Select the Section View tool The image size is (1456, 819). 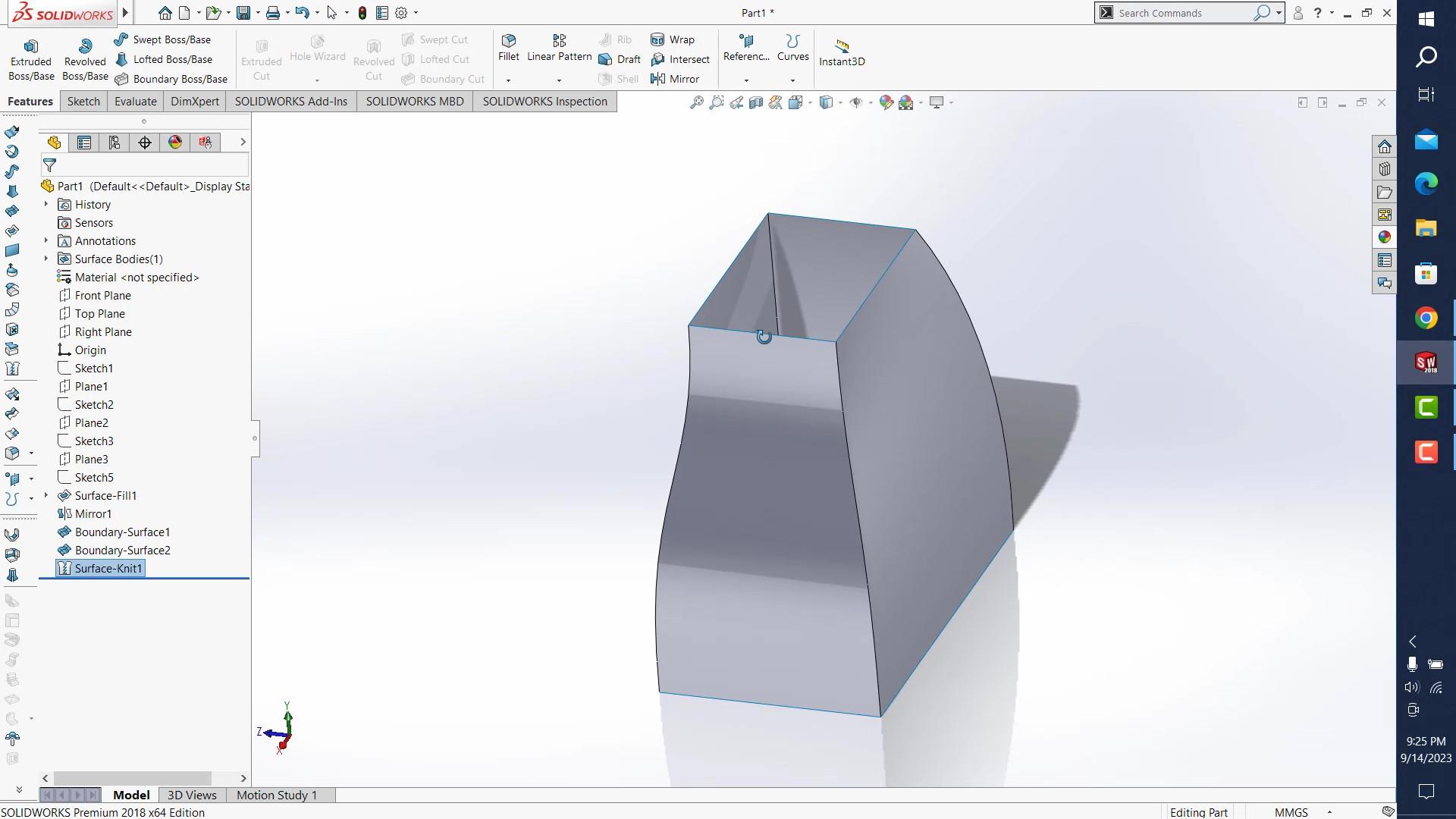click(x=755, y=102)
